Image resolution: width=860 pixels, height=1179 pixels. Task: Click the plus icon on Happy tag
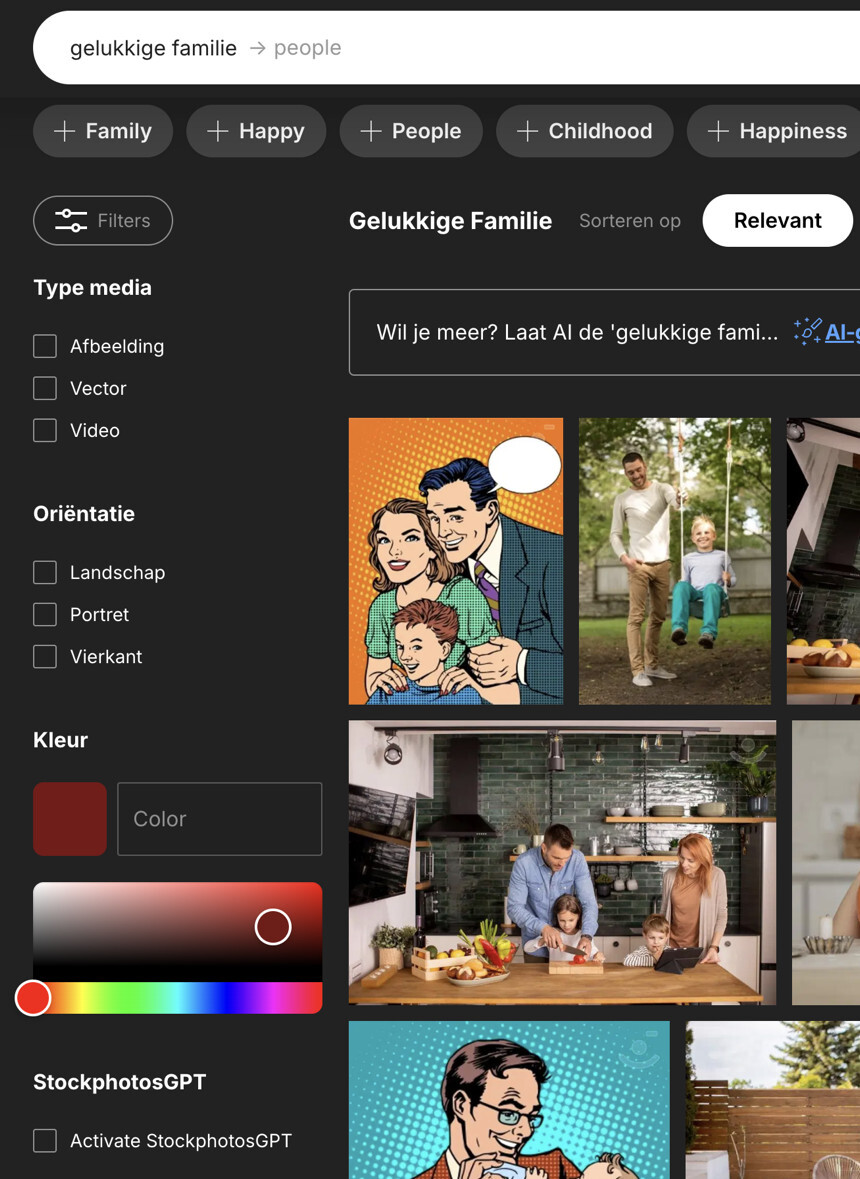pyautogui.click(x=217, y=131)
